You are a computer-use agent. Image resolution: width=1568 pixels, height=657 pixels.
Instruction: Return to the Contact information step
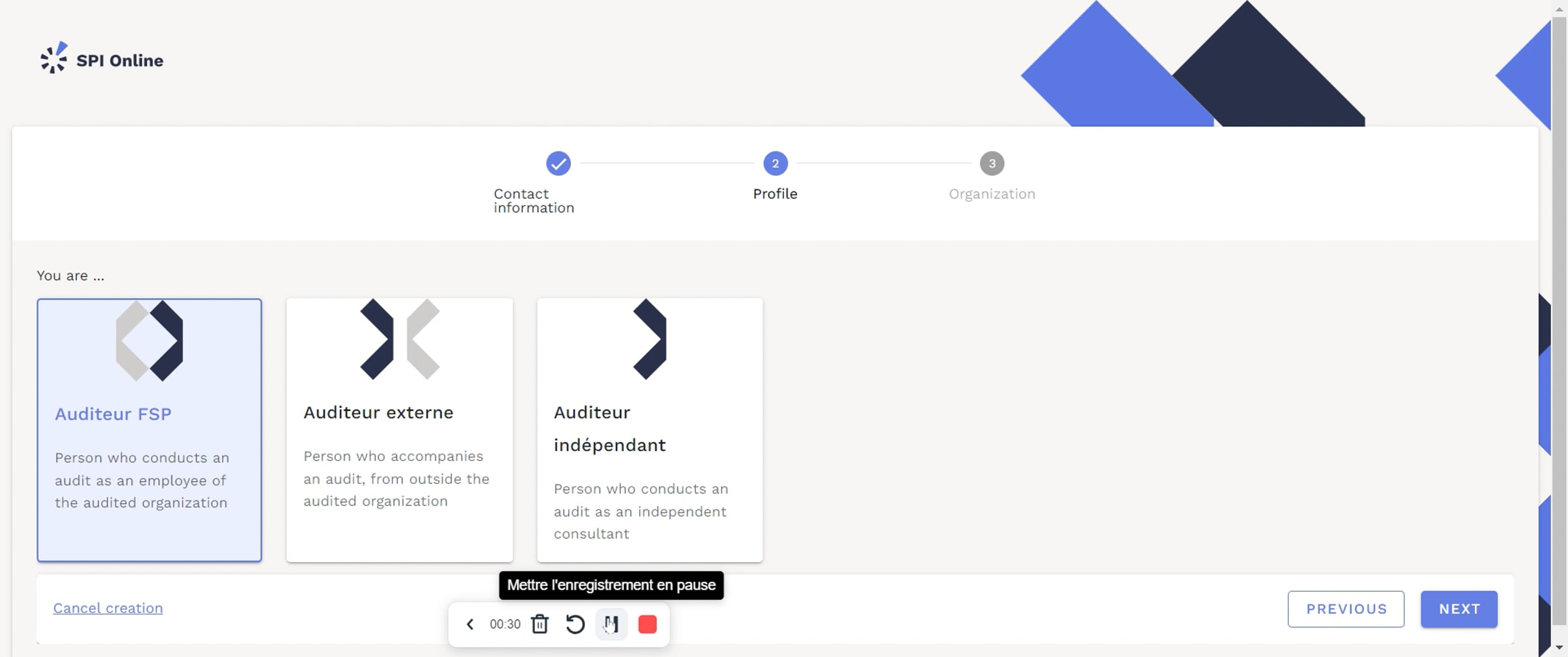(x=533, y=200)
